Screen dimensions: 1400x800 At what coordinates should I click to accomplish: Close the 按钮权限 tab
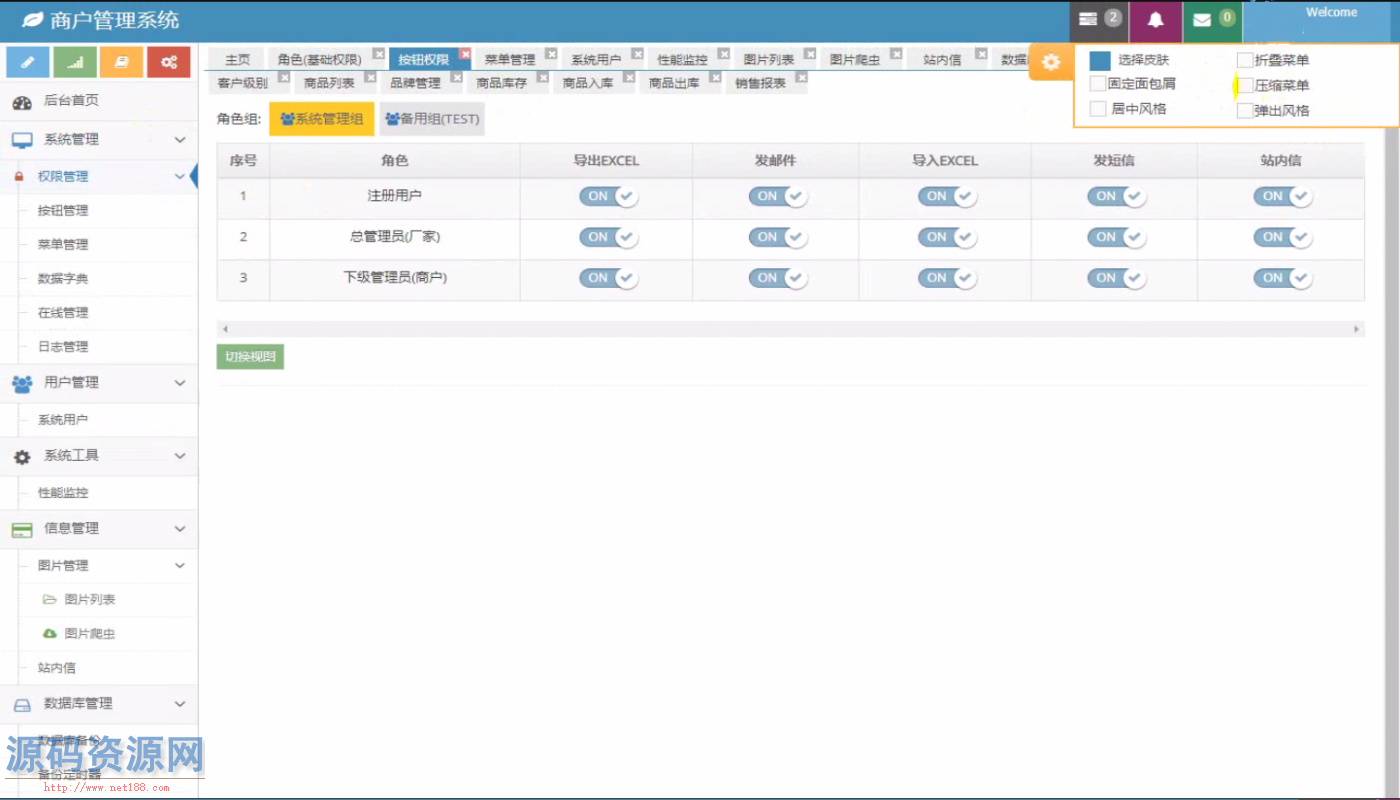pos(465,54)
